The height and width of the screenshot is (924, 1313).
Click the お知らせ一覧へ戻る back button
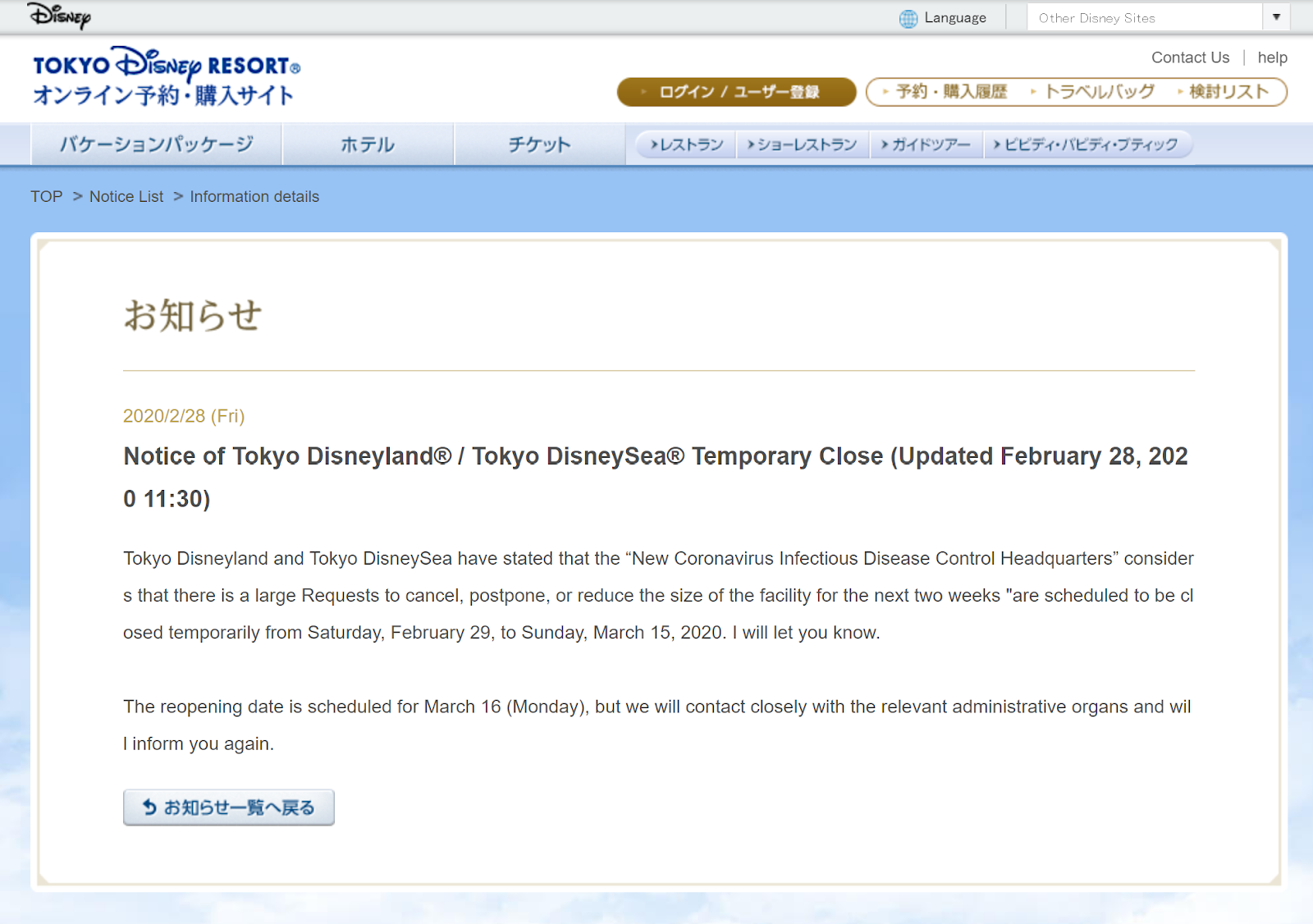[x=229, y=807]
